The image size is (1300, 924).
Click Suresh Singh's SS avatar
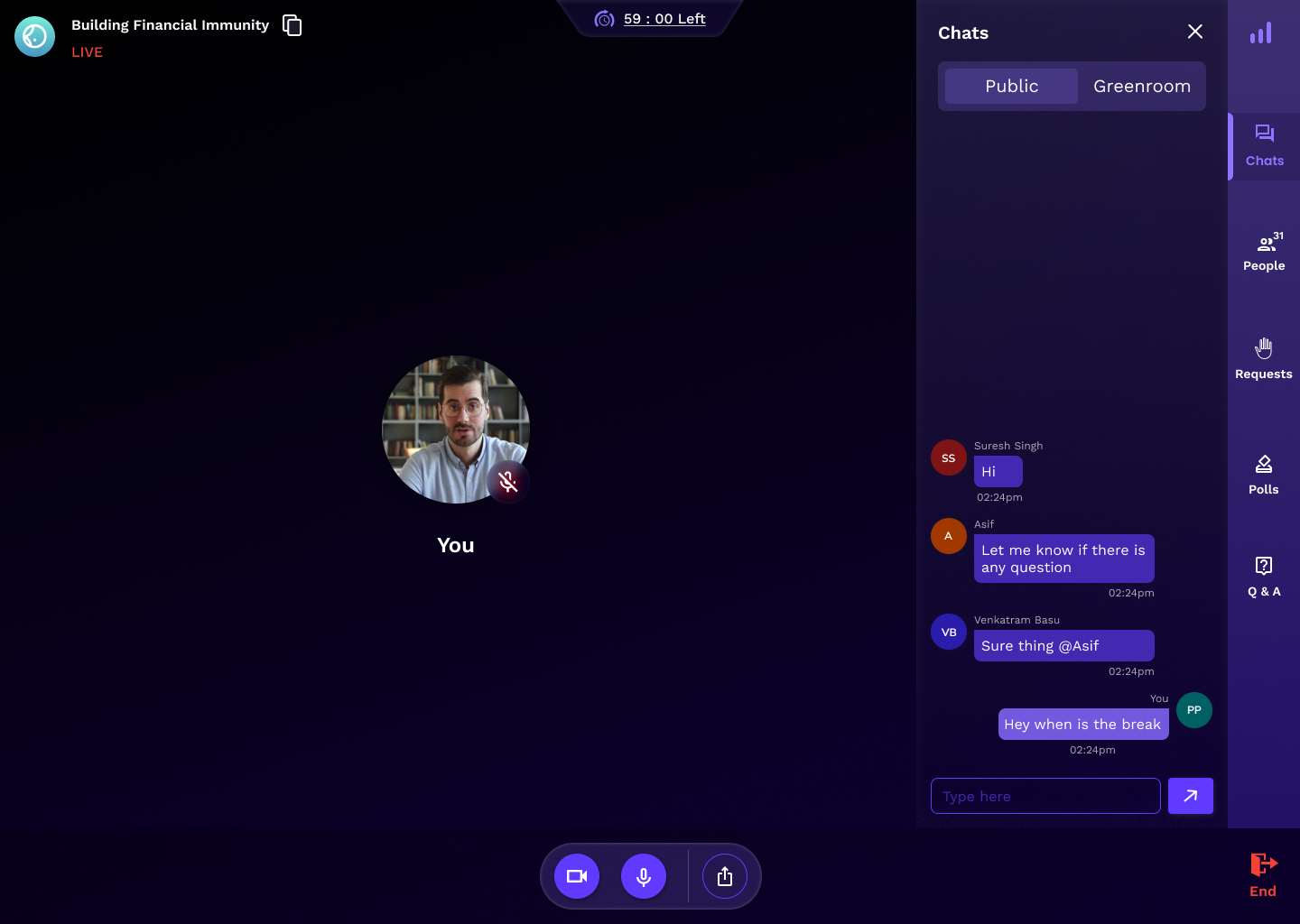949,457
